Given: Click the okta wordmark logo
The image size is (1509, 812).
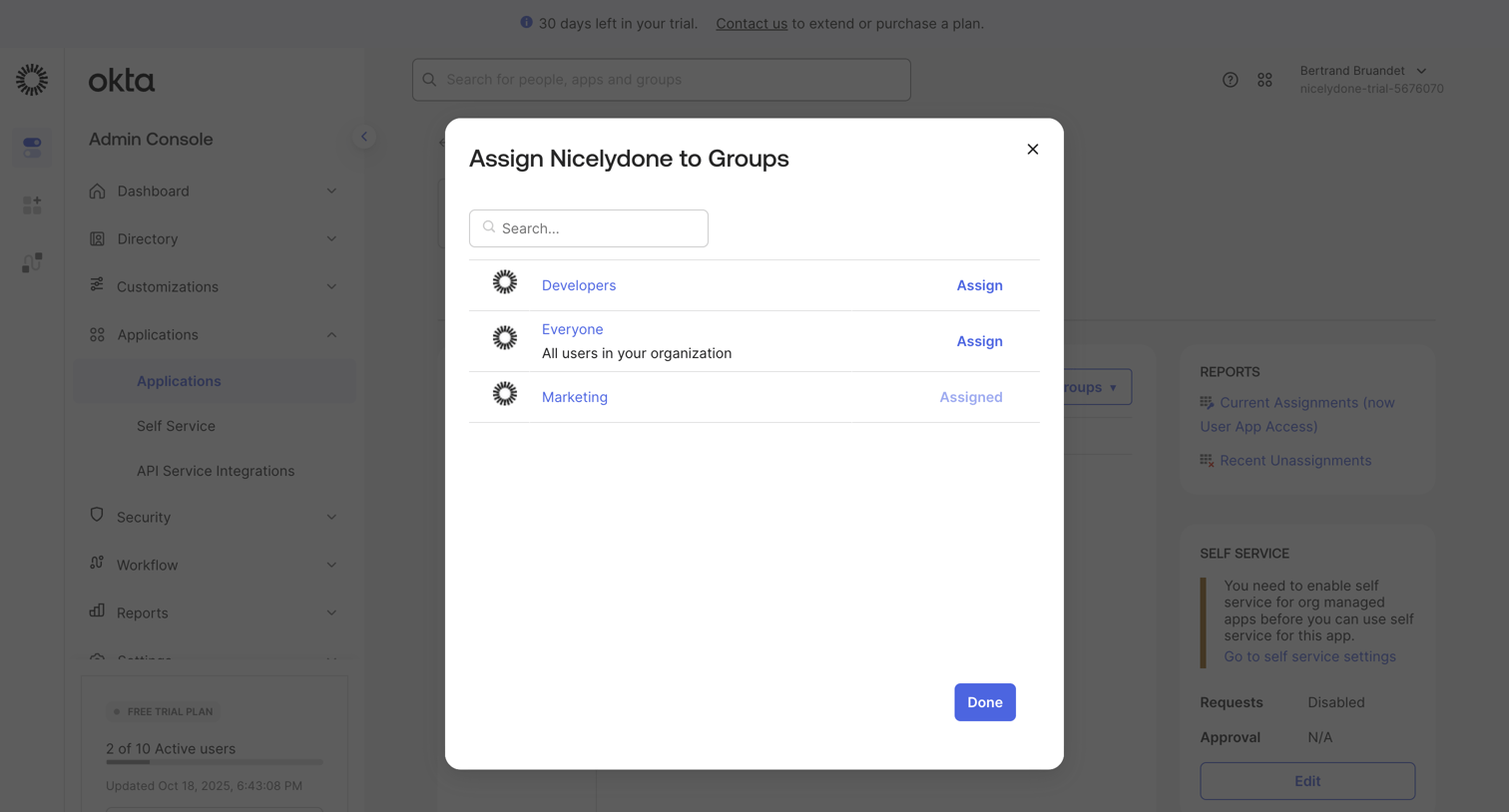Looking at the screenshot, I should [x=122, y=81].
